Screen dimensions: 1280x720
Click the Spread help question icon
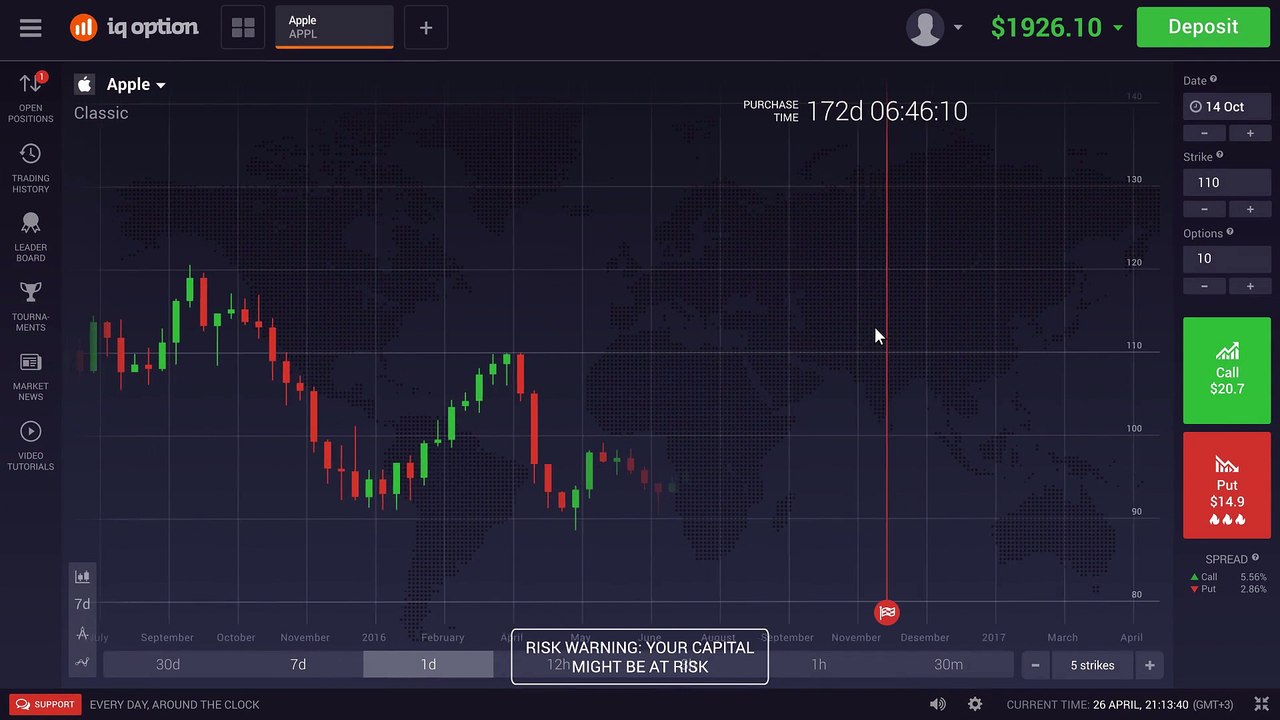point(1255,558)
